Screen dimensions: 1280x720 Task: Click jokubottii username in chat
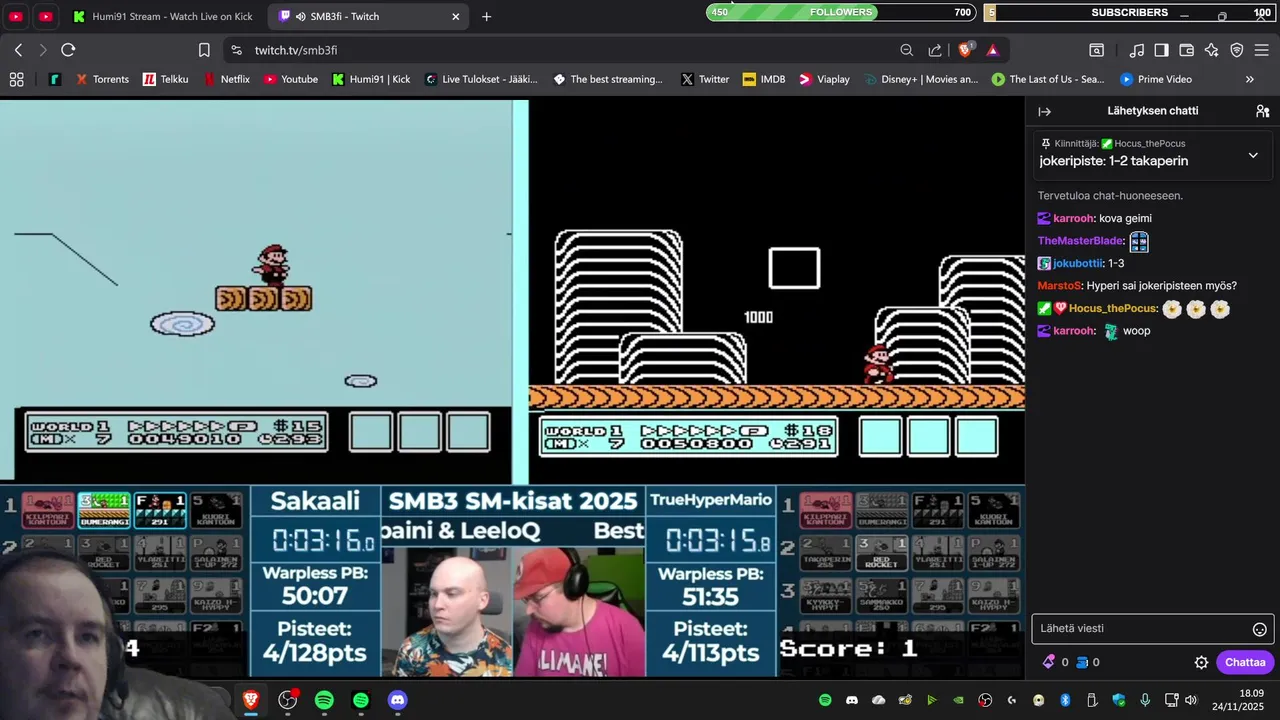1077,263
